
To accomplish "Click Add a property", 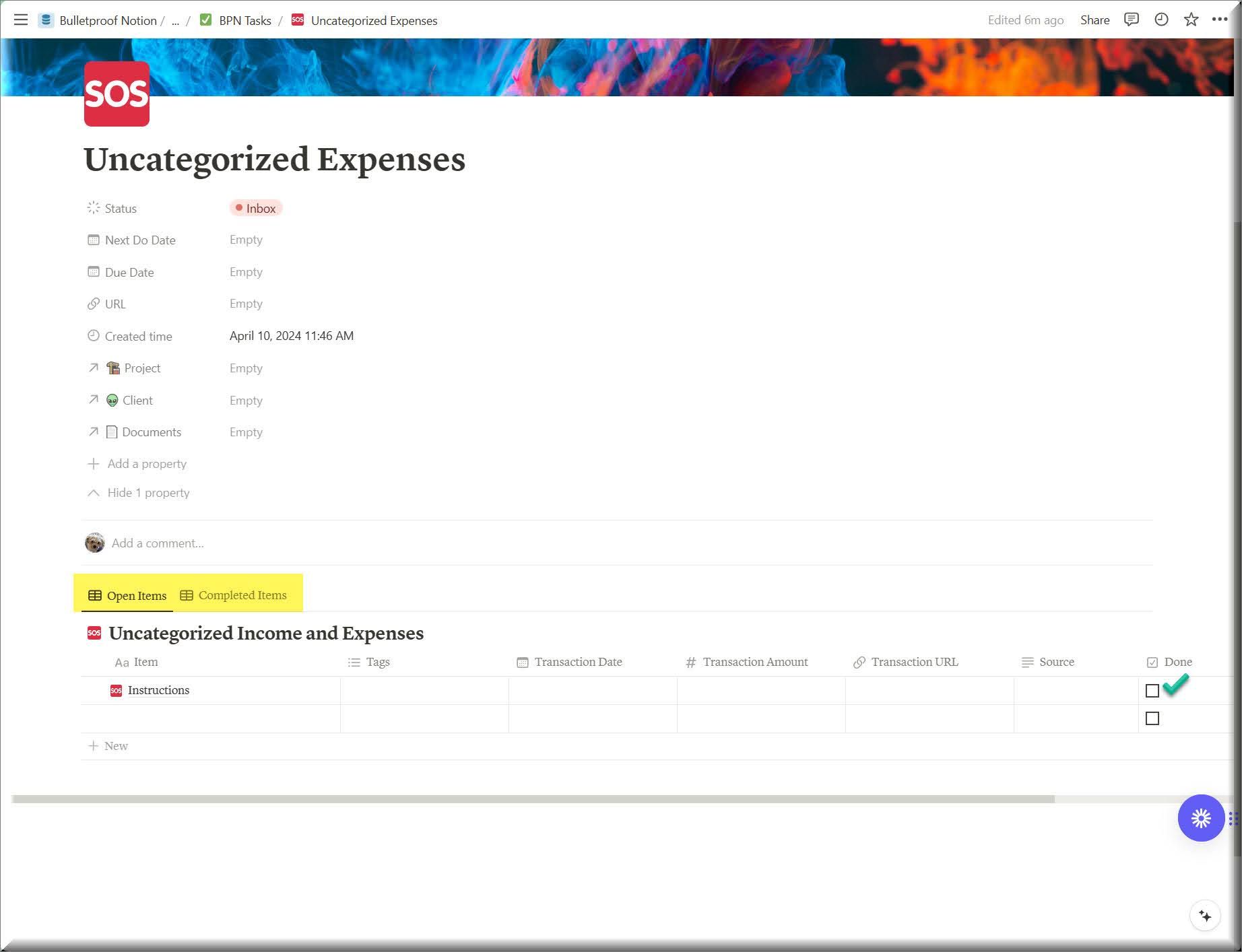I will coord(137,464).
